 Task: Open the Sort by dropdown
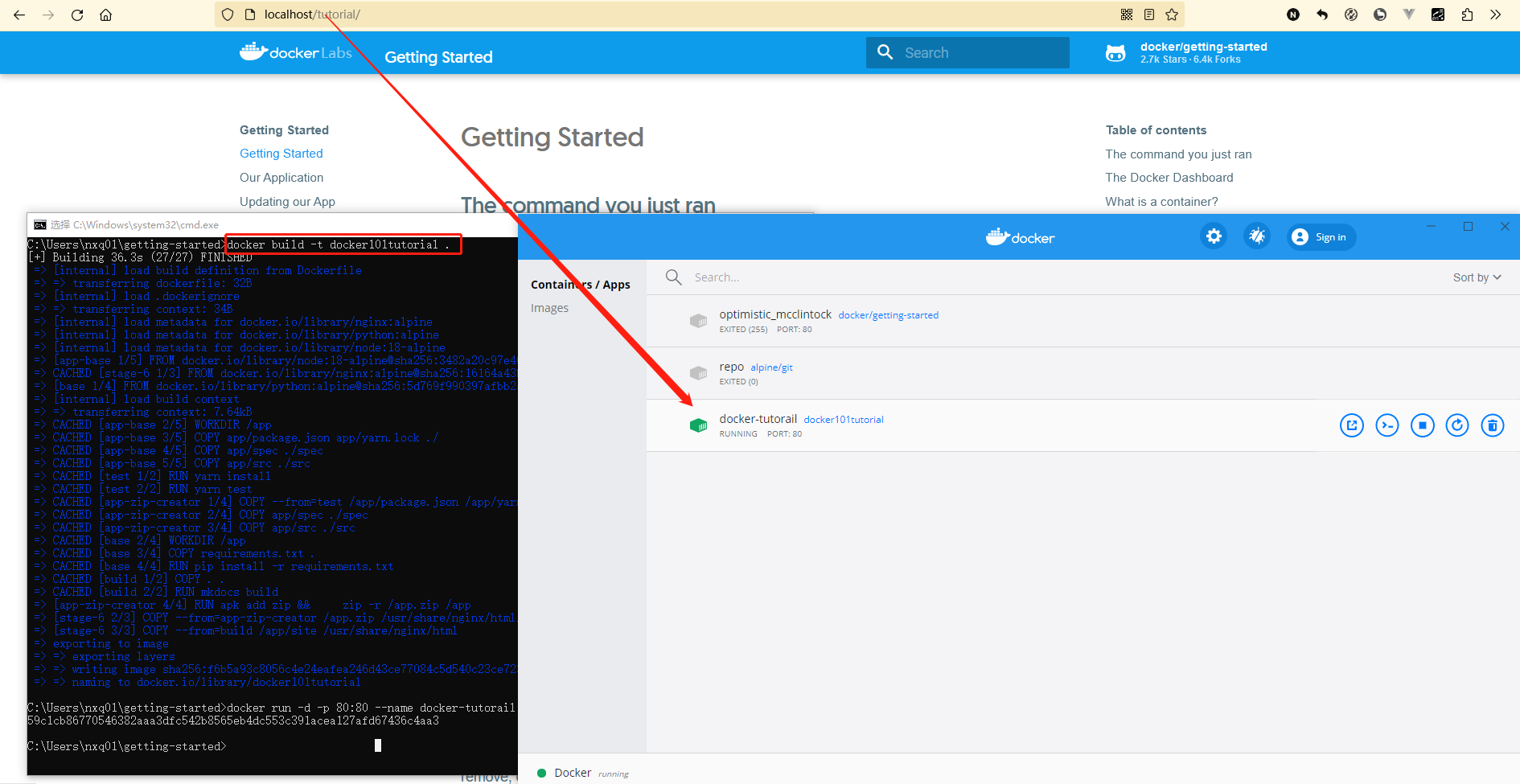(1477, 277)
